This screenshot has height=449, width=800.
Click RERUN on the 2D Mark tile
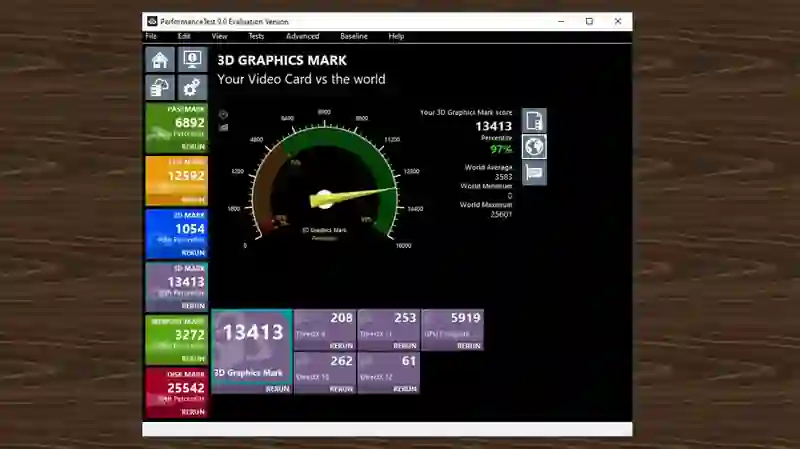[x=193, y=253]
